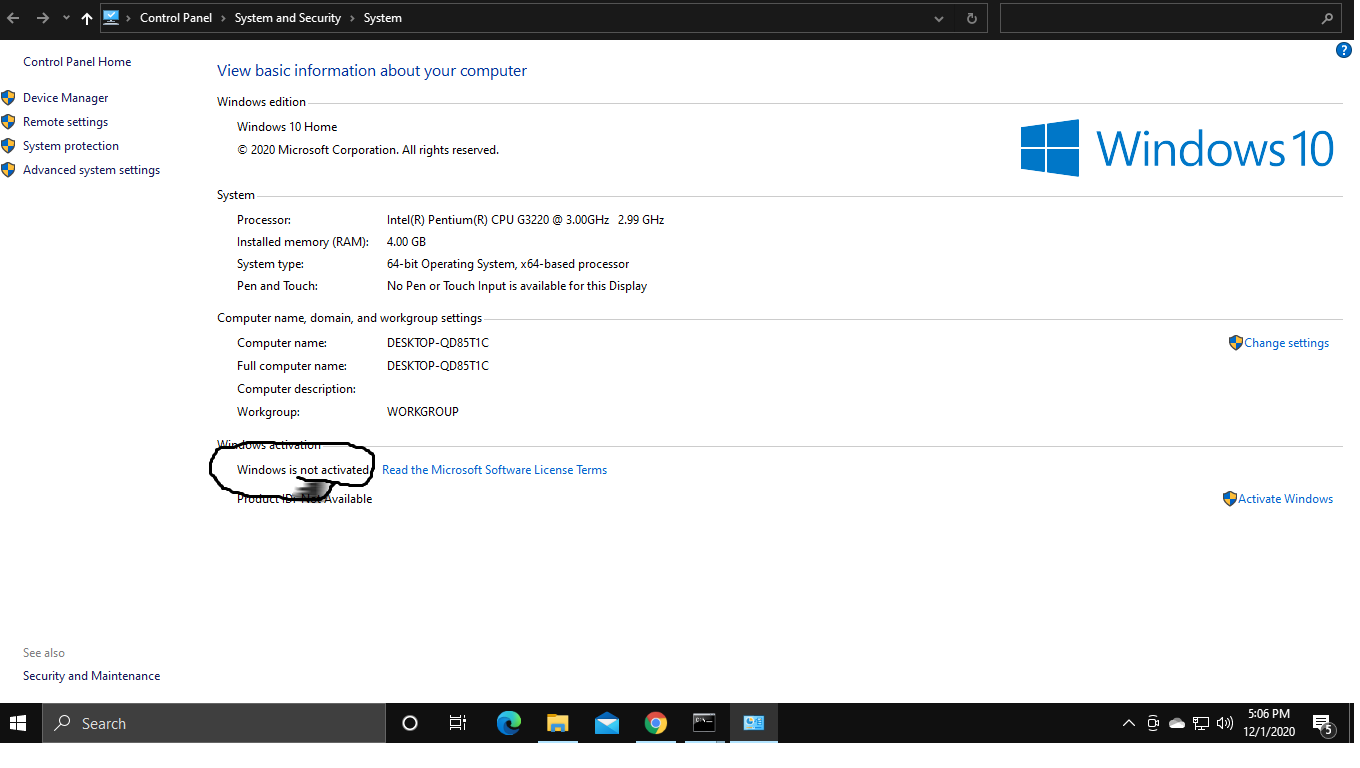Open the volume control tray icon
Screen dimensions: 1360x768
1225,723
